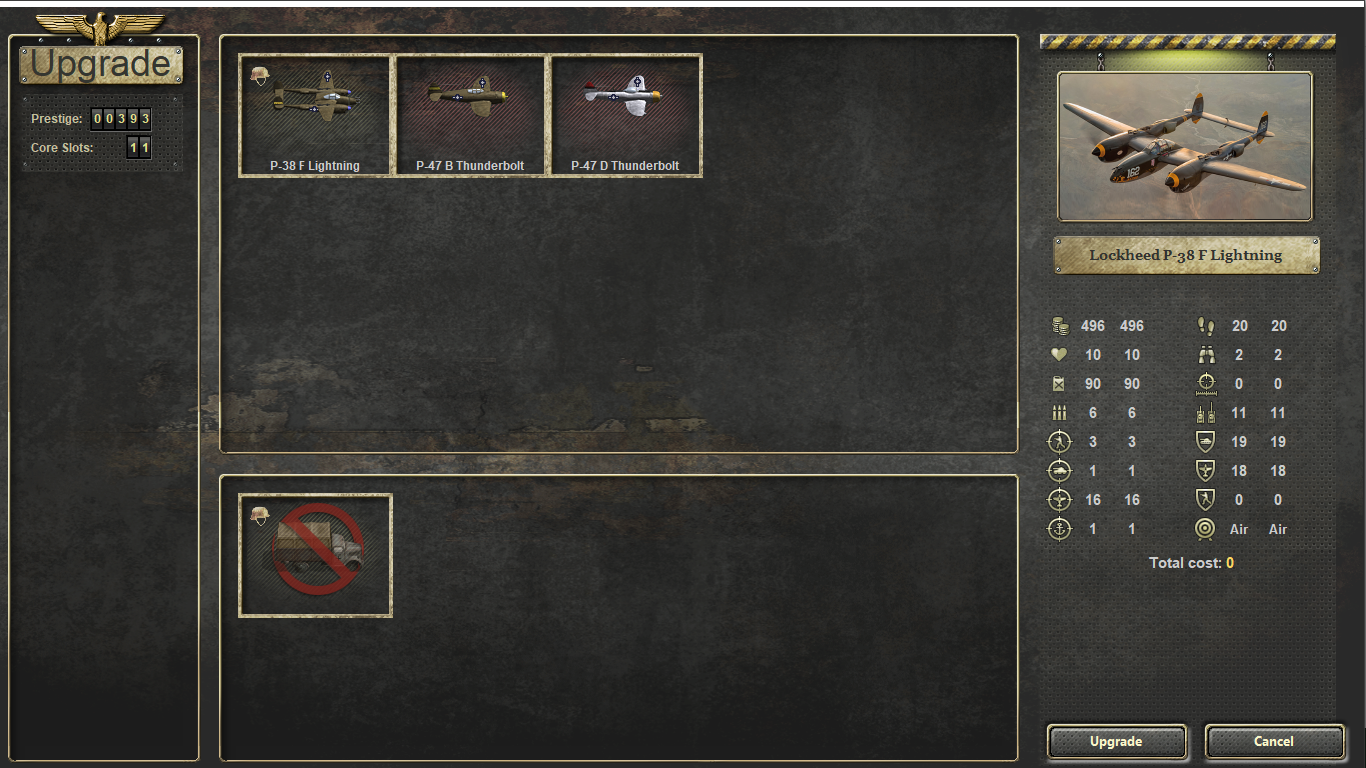1366x768 pixels.
Task: Click the naval attack anchor icon
Action: [x=1060, y=529]
